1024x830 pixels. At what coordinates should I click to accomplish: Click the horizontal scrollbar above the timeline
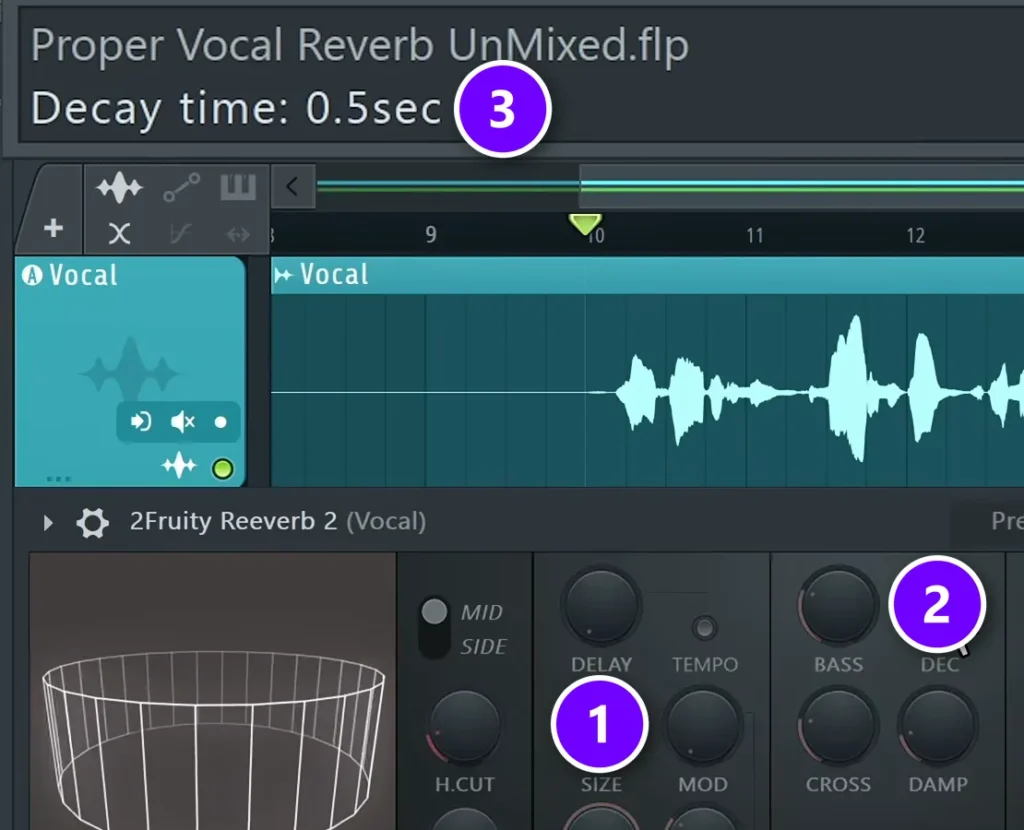(801, 187)
